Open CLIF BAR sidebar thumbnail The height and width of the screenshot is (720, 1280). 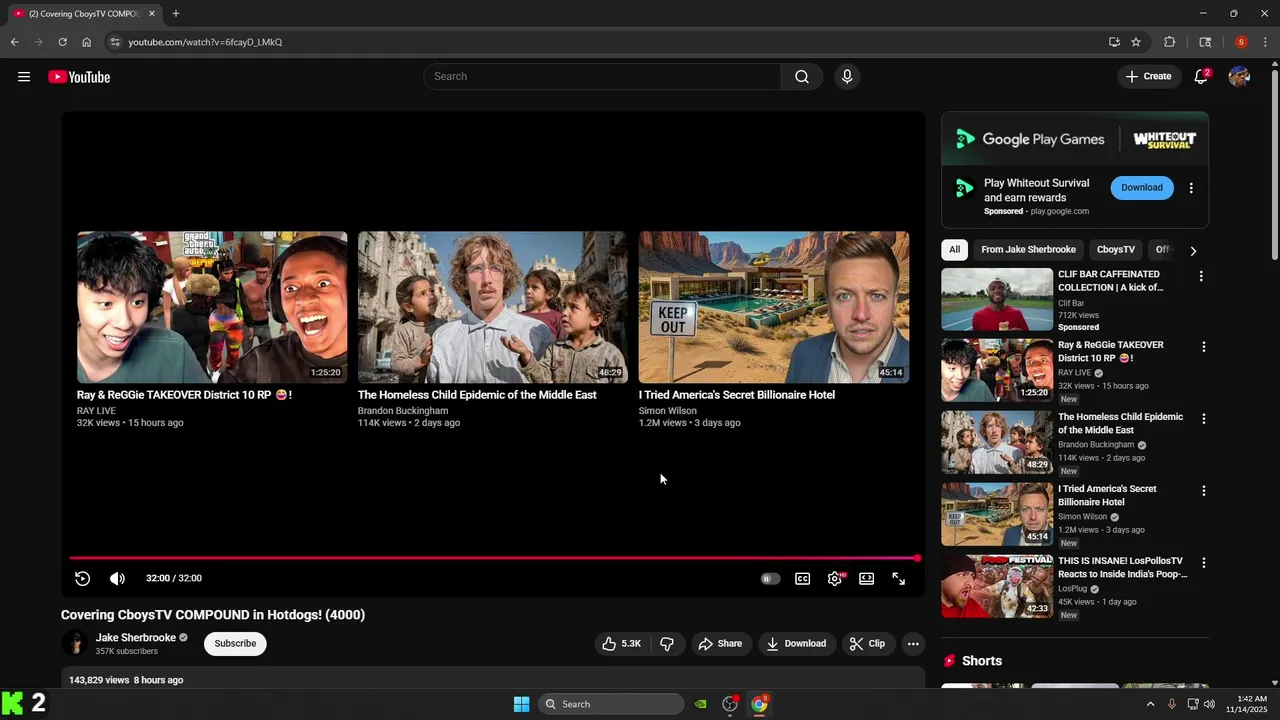(997, 299)
